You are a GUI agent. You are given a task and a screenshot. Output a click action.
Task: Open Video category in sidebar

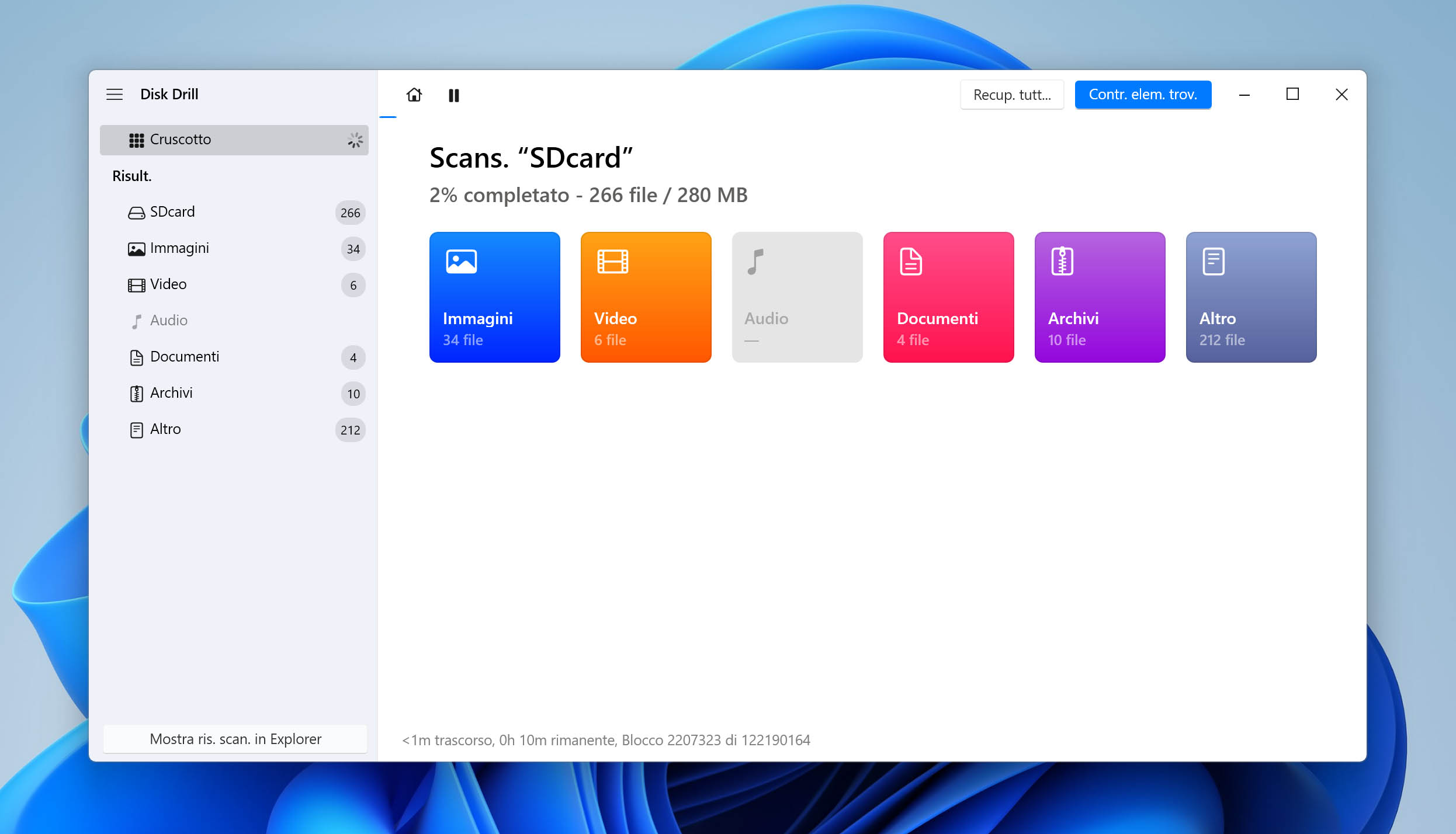[x=234, y=284]
